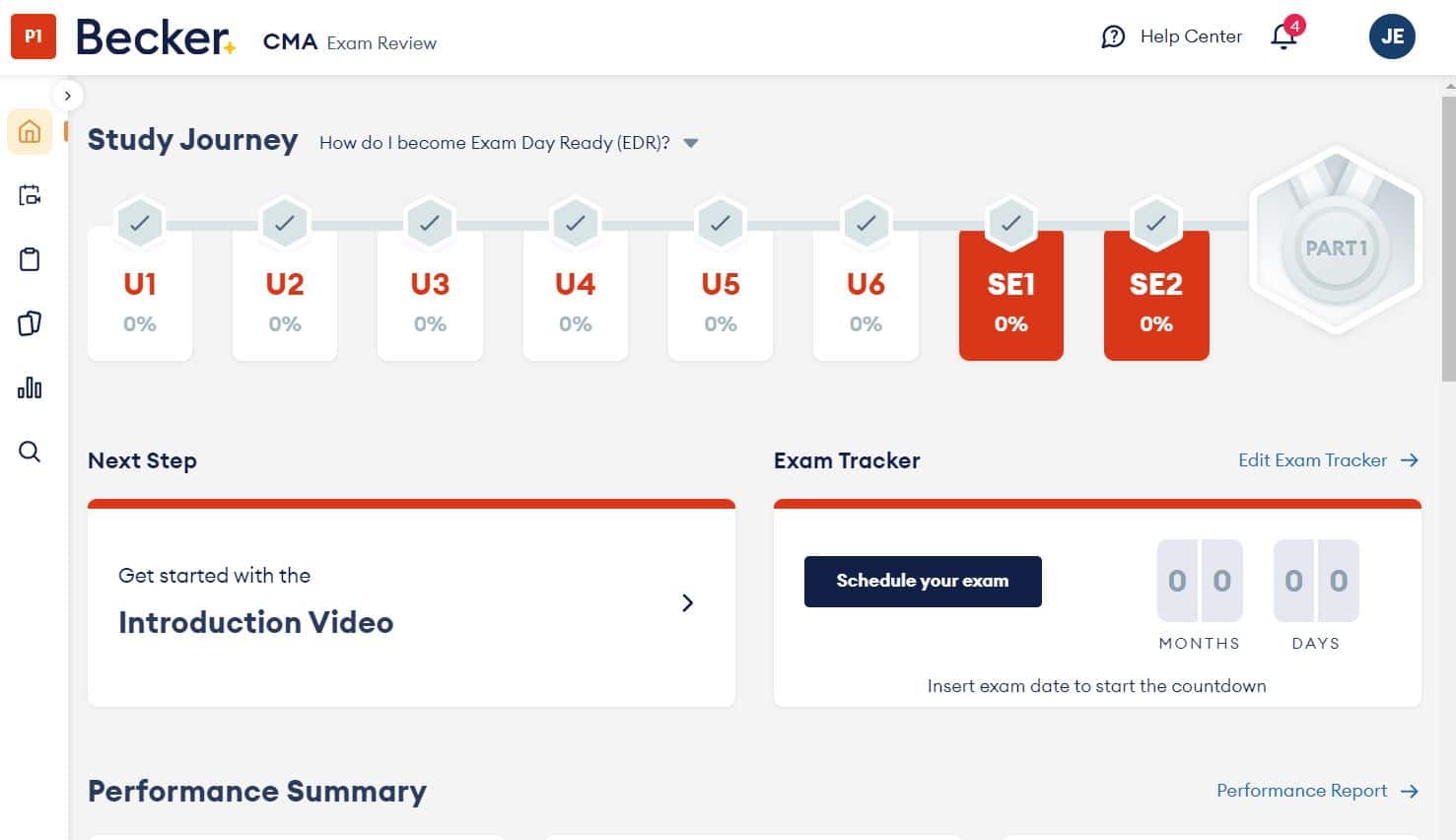Click the checkmark hexagon above U4
This screenshot has height=840, width=1456.
(x=576, y=223)
